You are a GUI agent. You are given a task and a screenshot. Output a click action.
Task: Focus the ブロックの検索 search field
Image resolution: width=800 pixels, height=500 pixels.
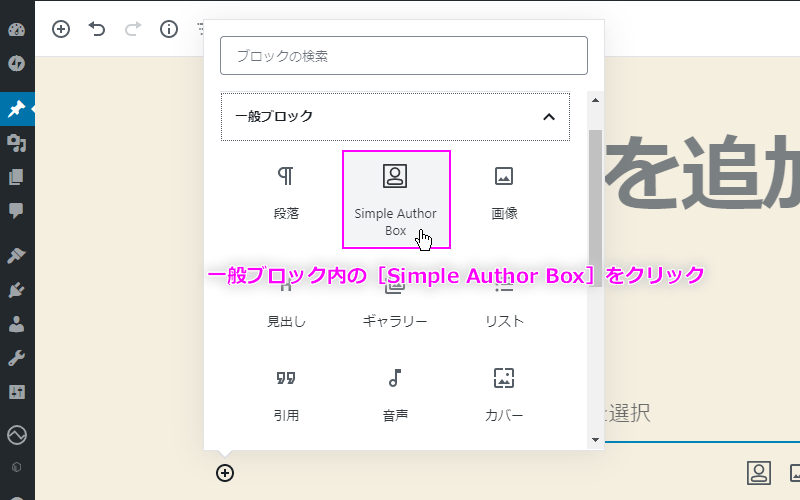404,56
